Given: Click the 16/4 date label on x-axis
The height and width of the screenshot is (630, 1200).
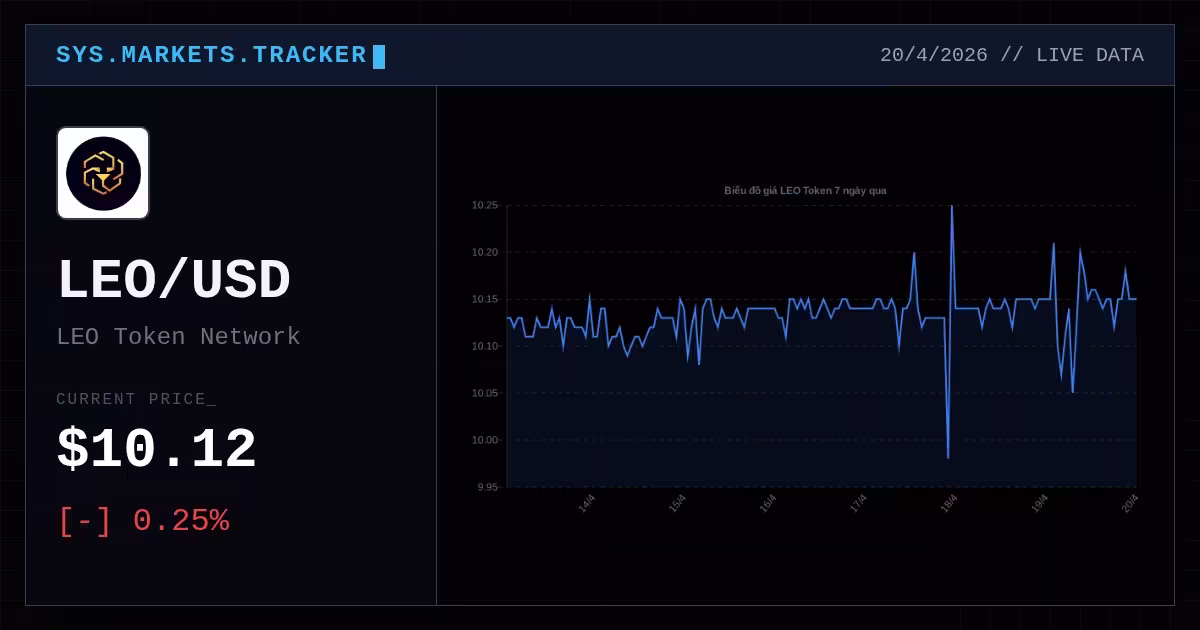Looking at the screenshot, I should [x=768, y=503].
